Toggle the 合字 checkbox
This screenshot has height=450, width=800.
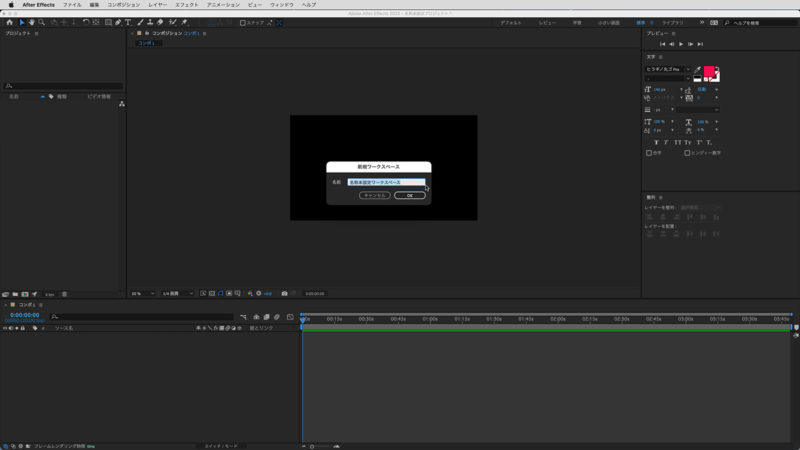[649, 153]
